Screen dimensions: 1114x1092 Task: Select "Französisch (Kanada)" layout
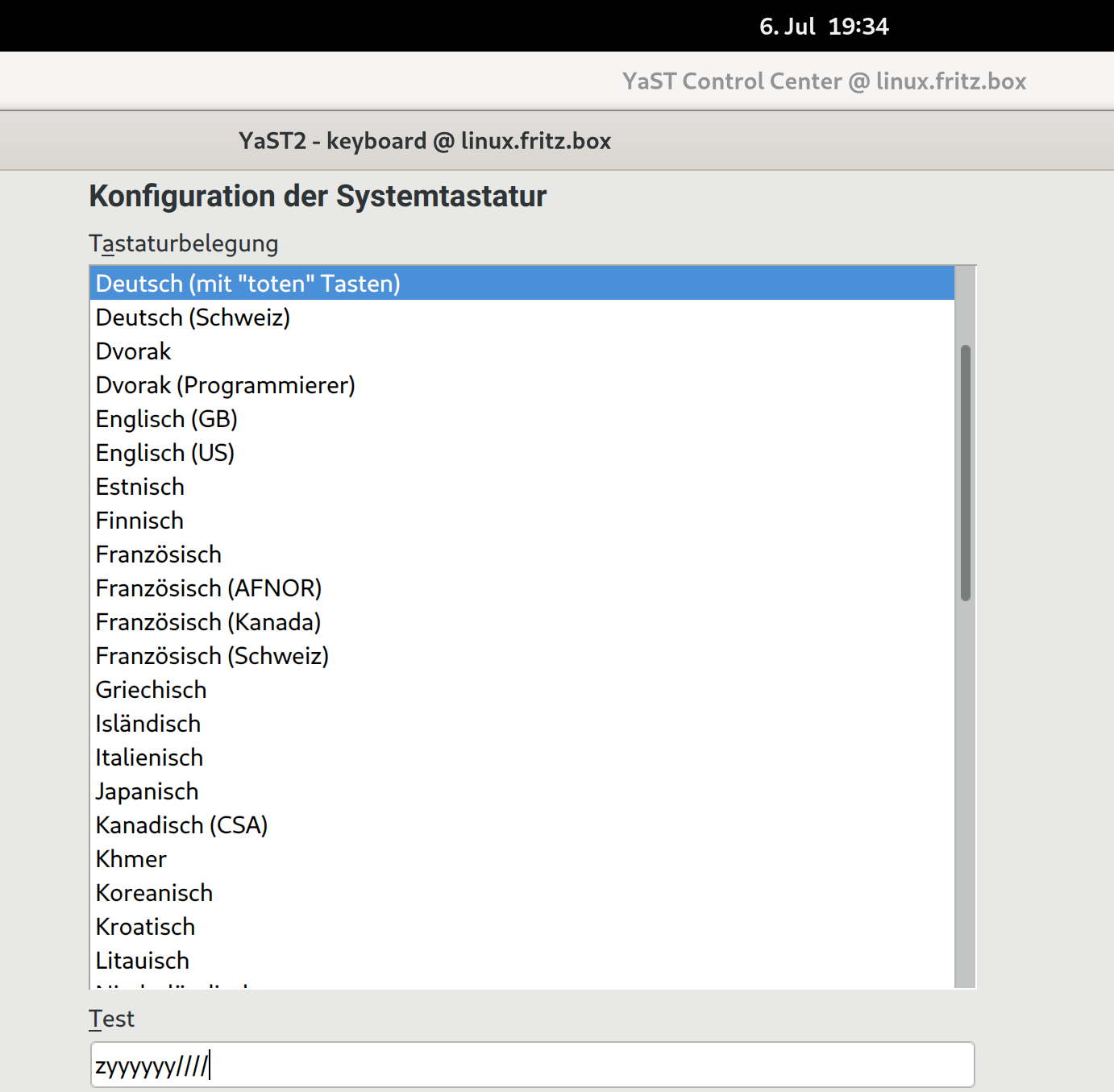coord(522,622)
